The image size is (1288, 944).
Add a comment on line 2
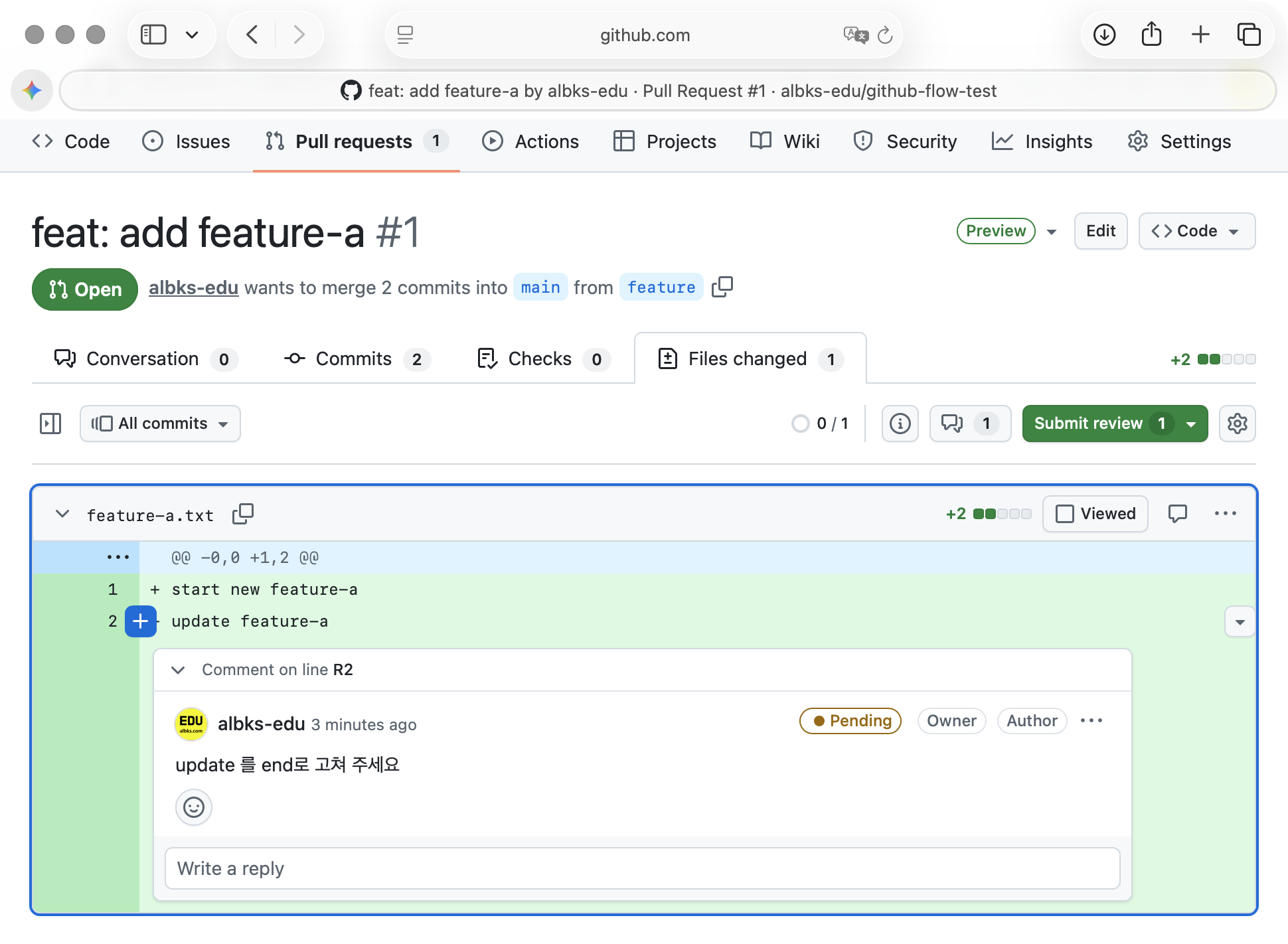[x=141, y=621]
